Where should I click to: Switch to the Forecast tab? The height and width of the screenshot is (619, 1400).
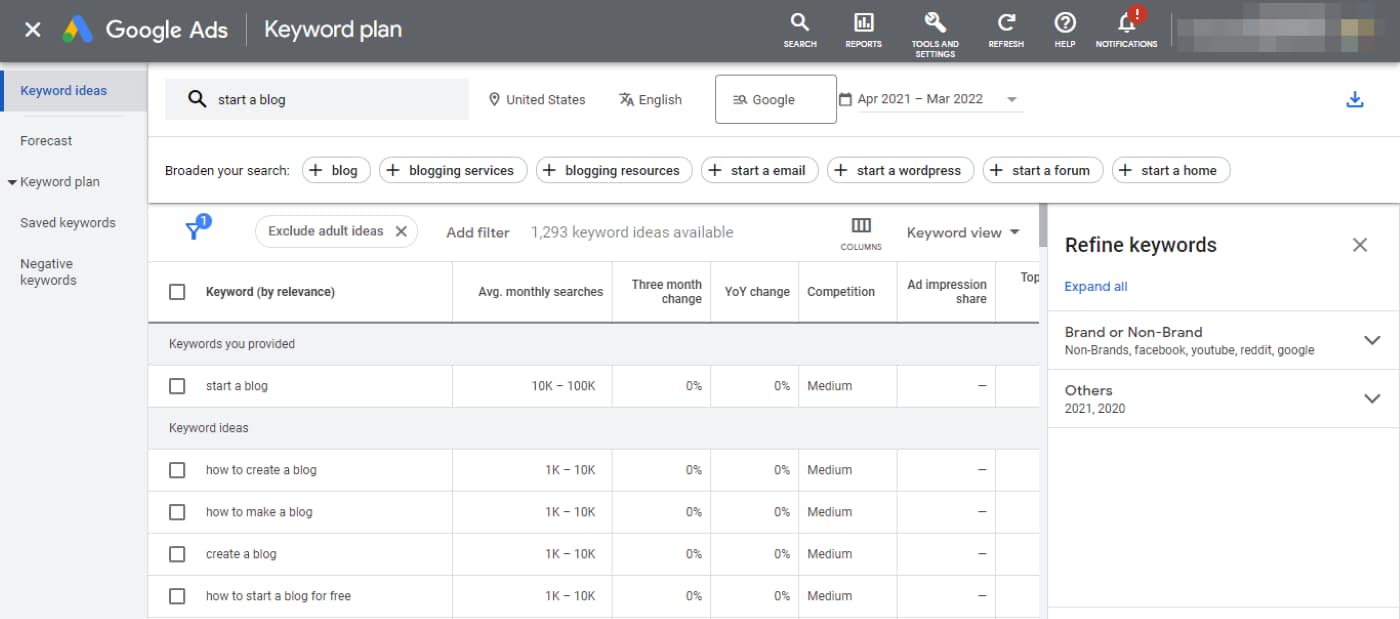[x=46, y=140]
